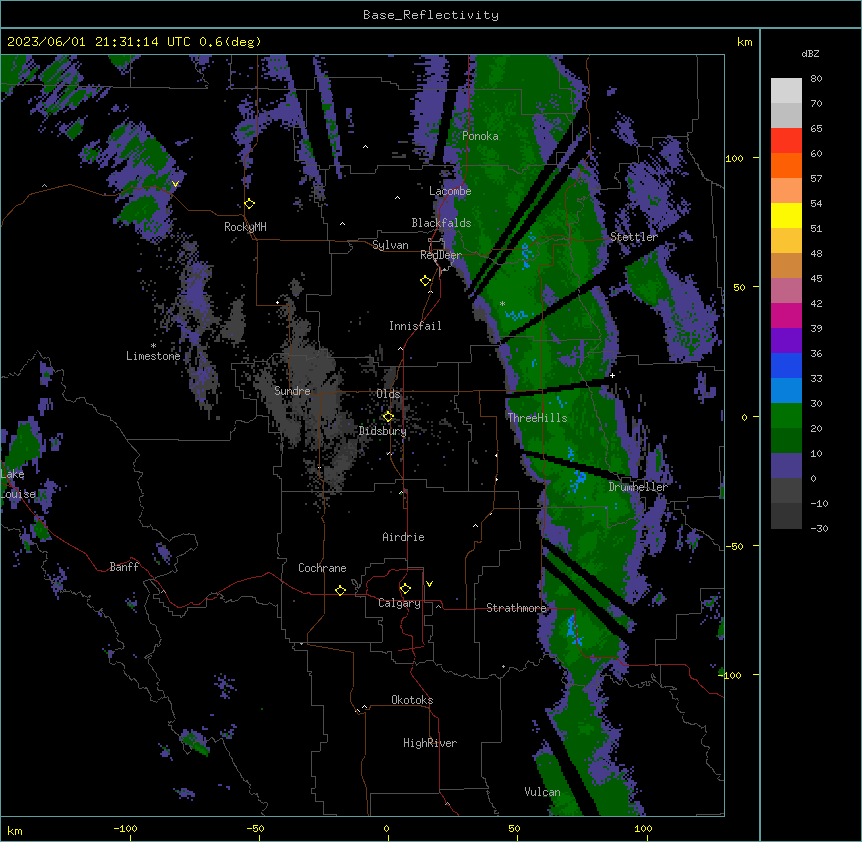The width and height of the screenshot is (862, 842).
Task: Click the Stettler city label
Action: [634, 237]
